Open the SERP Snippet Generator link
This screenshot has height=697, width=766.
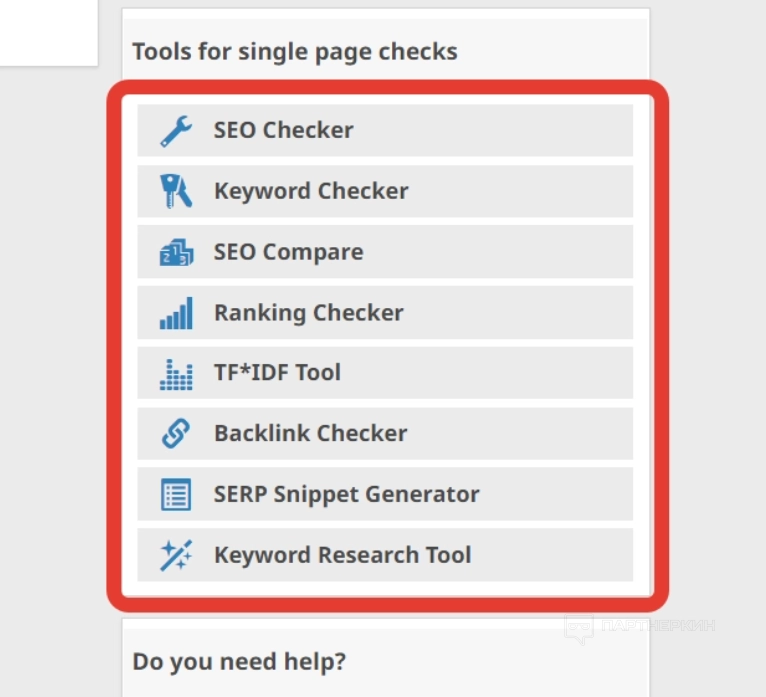tap(346, 494)
